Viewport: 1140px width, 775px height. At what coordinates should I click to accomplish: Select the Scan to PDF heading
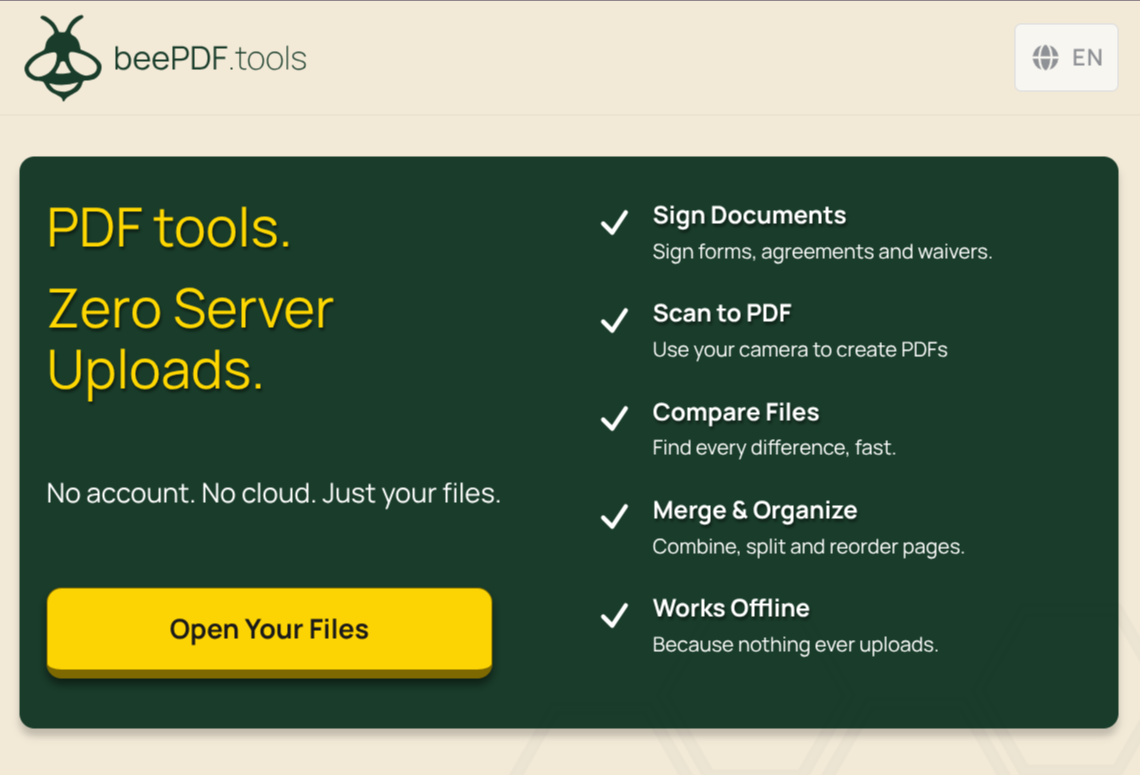coord(721,313)
